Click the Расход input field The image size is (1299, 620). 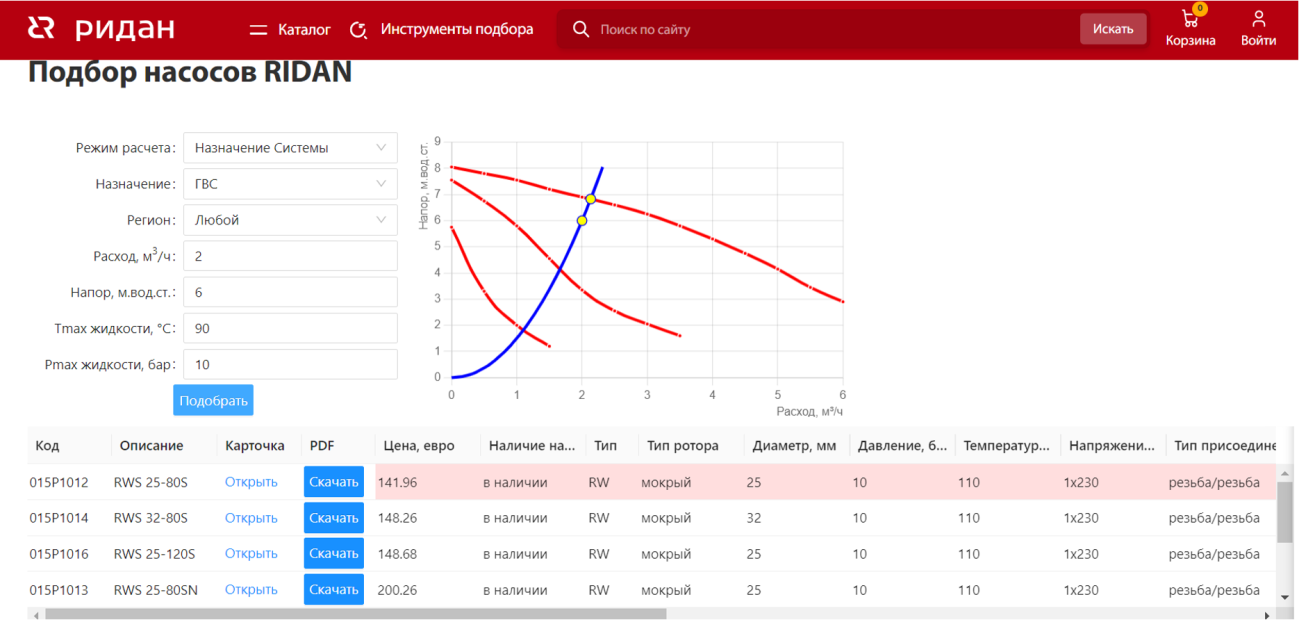pyautogui.click(x=290, y=256)
